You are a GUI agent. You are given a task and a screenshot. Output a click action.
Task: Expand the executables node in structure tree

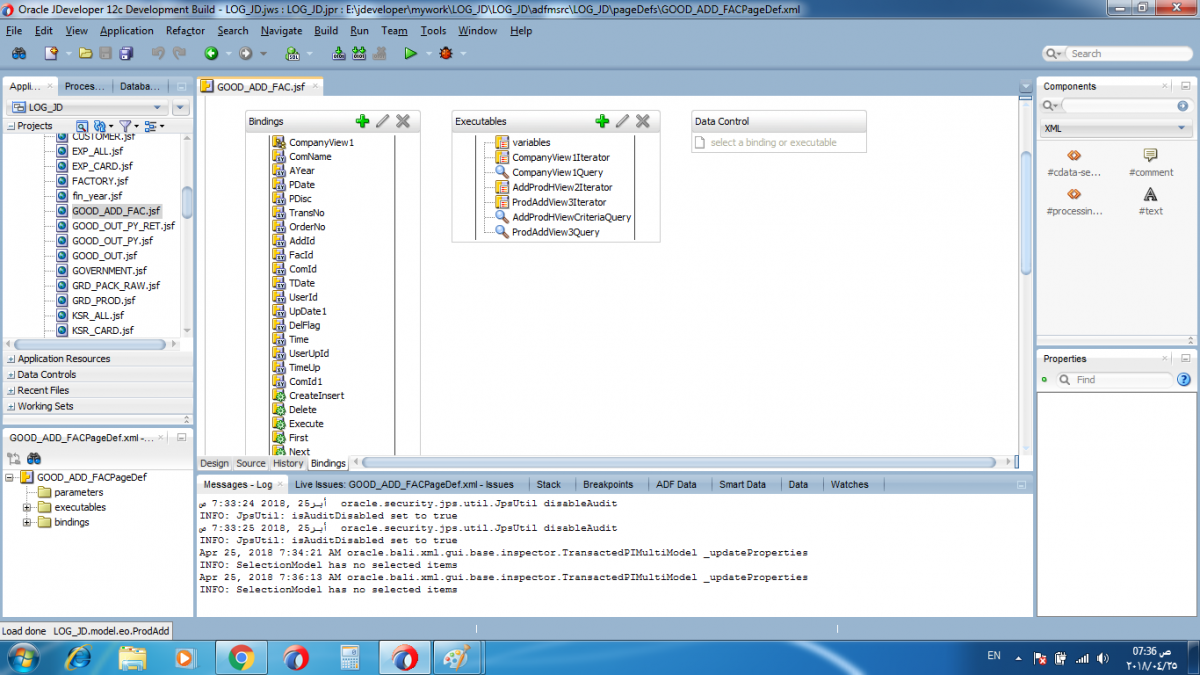[27, 507]
